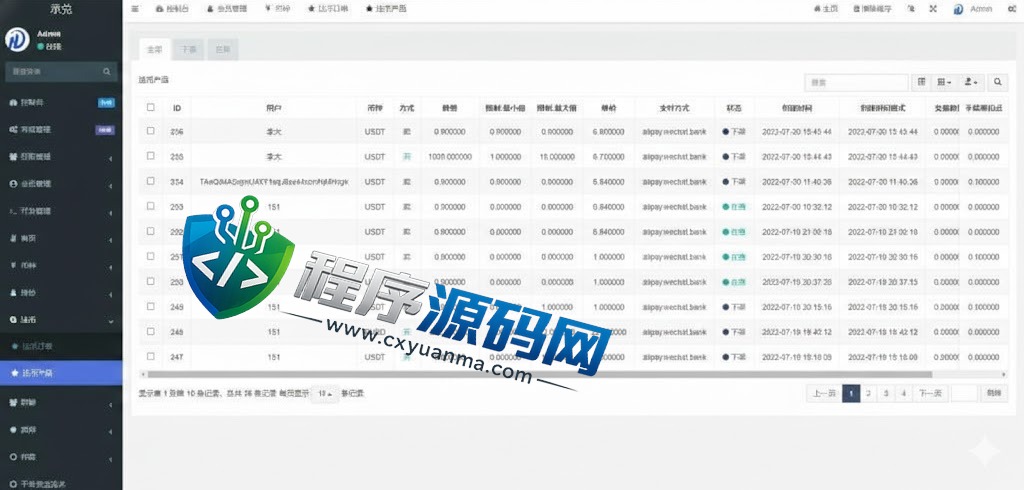The width and height of the screenshot is (1024, 490).
Task: Check the checkbox for row ID 251
Action: [151, 256]
